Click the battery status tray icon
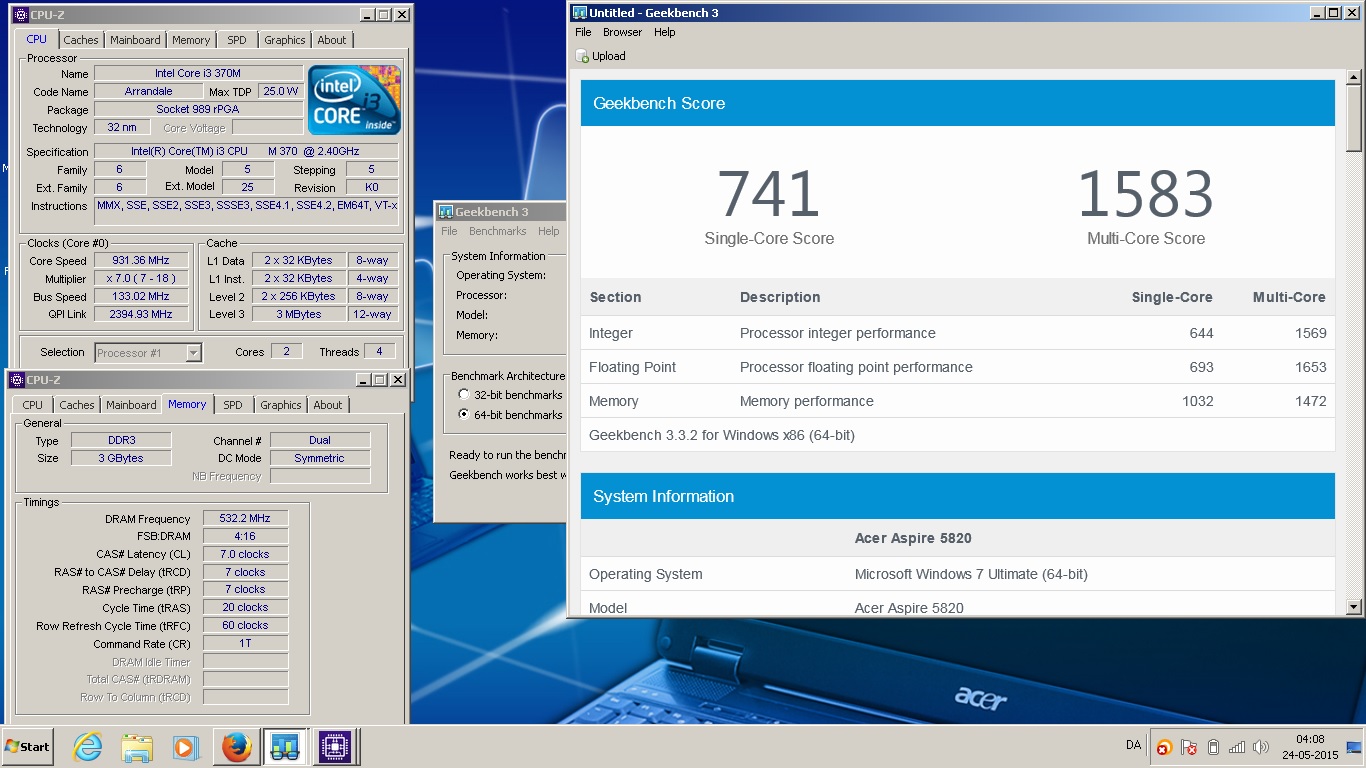 [1213, 747]
